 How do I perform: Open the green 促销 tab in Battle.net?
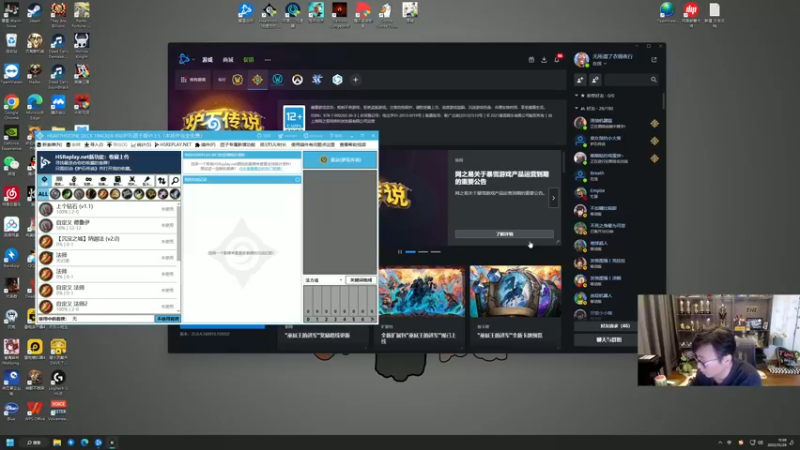coord(248,60)
